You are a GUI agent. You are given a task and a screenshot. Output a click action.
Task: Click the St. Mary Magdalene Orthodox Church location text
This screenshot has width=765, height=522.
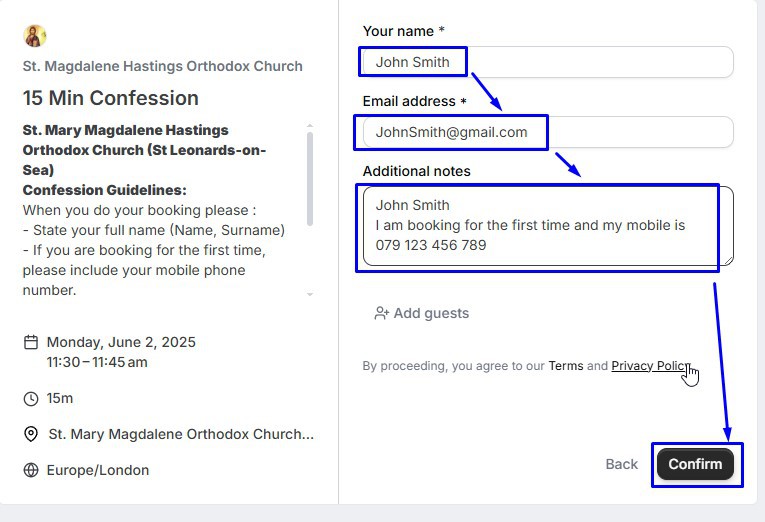(181, 434)
